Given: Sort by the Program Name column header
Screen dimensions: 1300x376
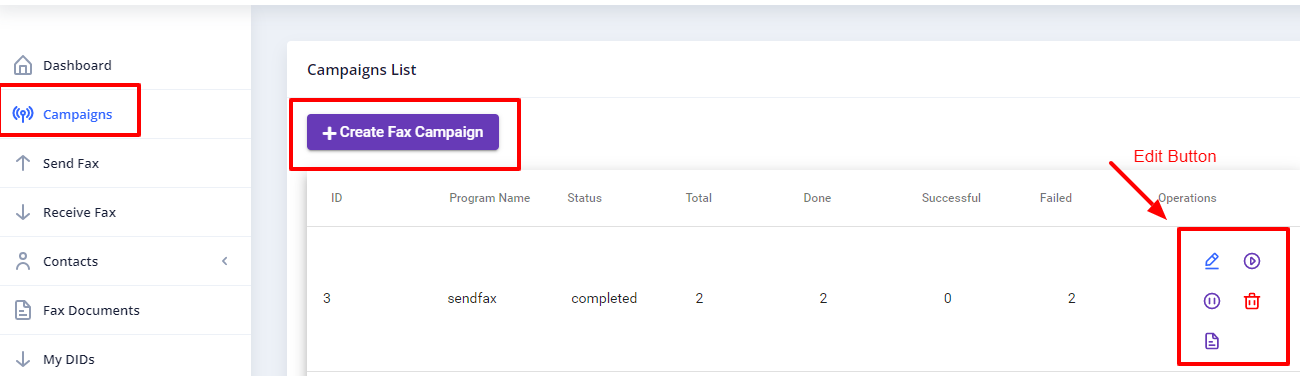Looking at the screenshot, I should (490, 198).
